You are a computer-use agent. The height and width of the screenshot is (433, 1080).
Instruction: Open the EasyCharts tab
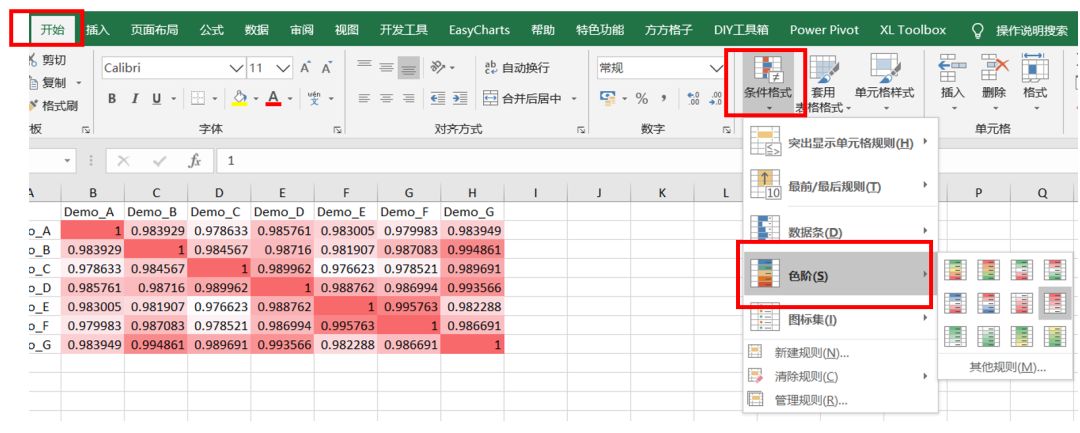479,30
